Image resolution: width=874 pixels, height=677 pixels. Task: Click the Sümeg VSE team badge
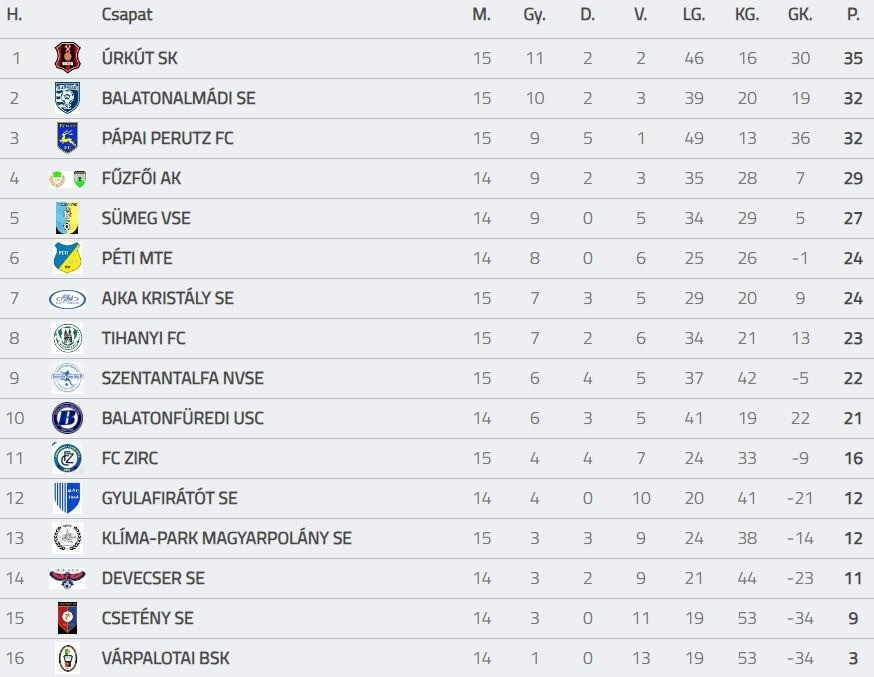pos(67,218)
